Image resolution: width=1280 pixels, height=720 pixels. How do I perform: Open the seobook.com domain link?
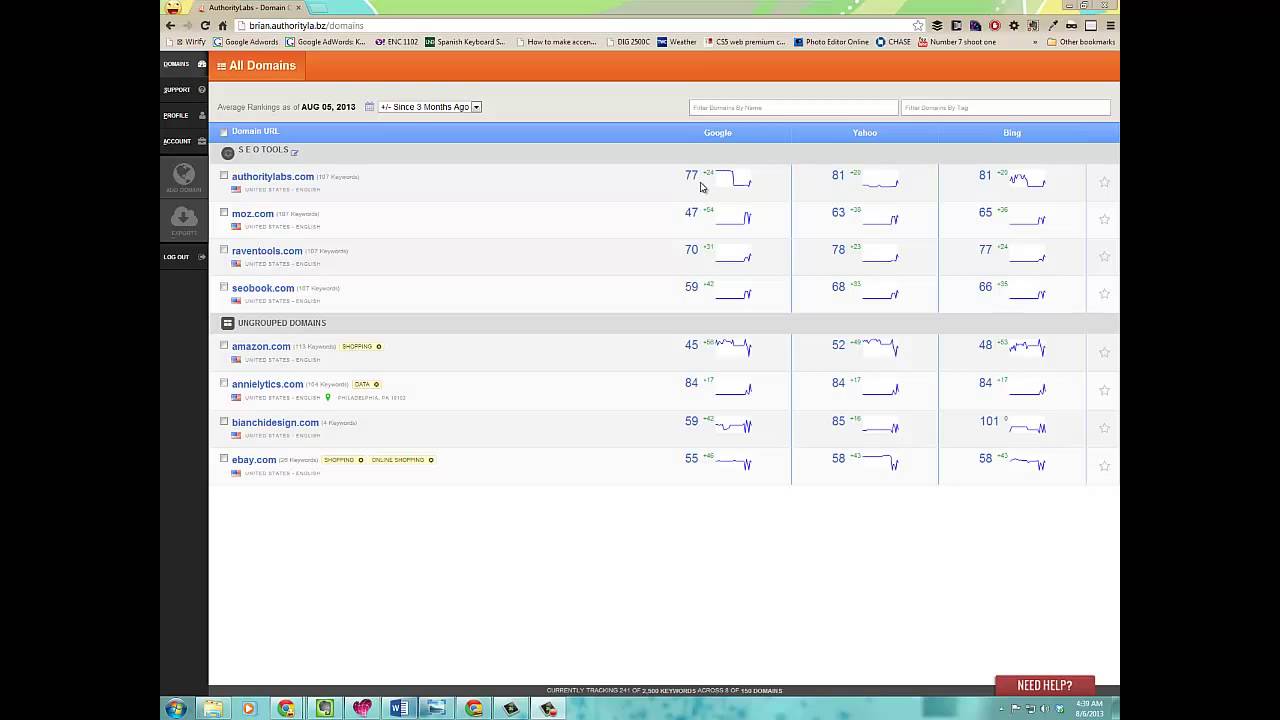263,288
